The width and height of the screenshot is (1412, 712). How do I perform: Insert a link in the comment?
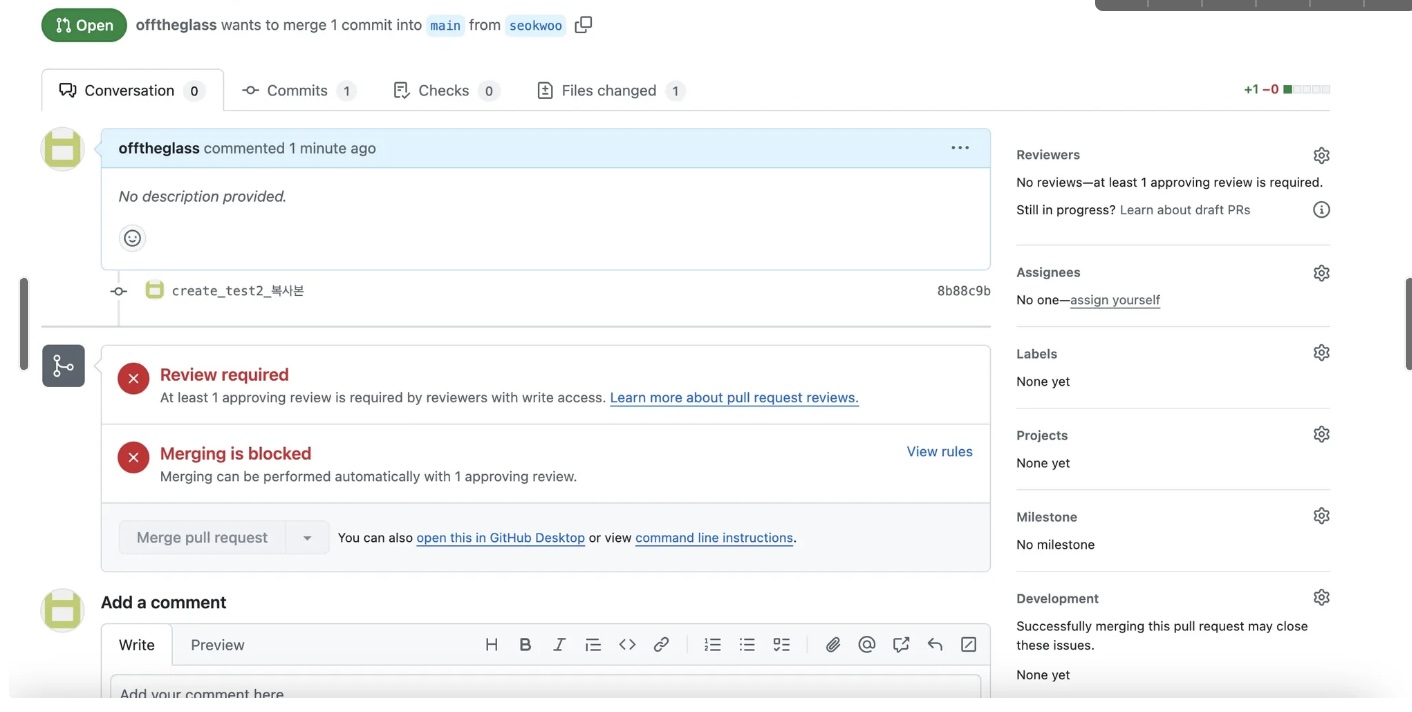point(661,645)
